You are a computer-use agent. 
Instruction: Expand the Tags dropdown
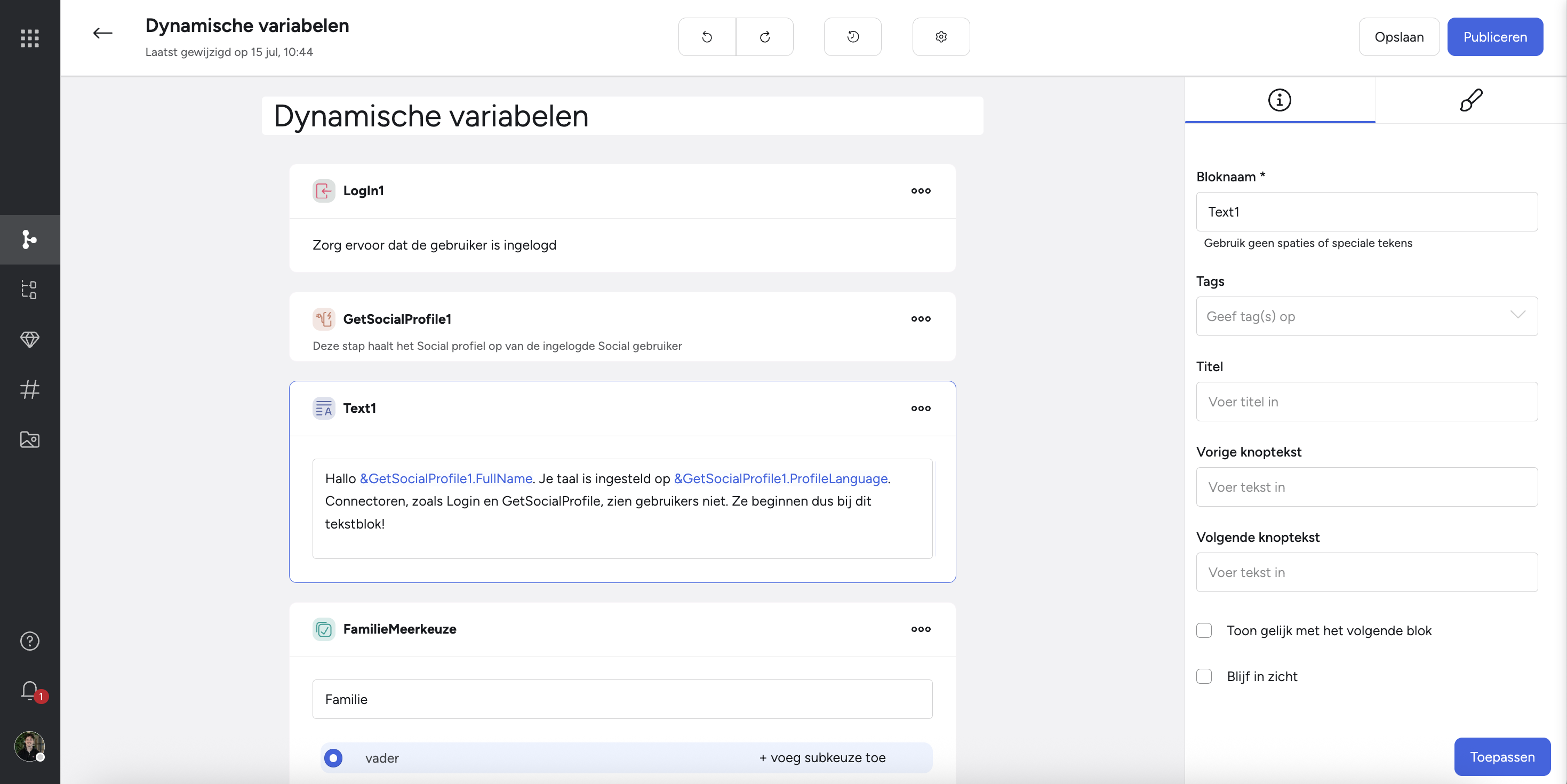(x=1367, y=316)
